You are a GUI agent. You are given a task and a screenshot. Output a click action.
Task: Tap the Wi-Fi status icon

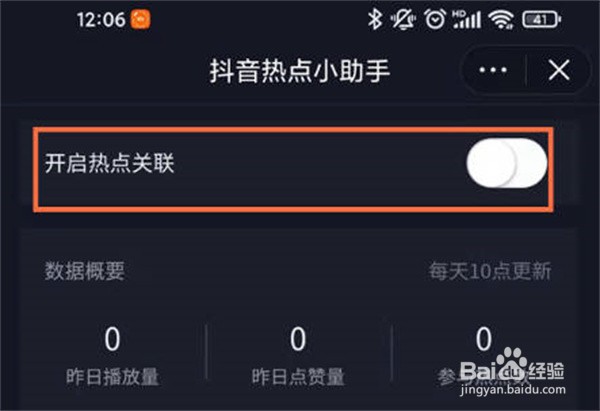click(x=502, y=20)
